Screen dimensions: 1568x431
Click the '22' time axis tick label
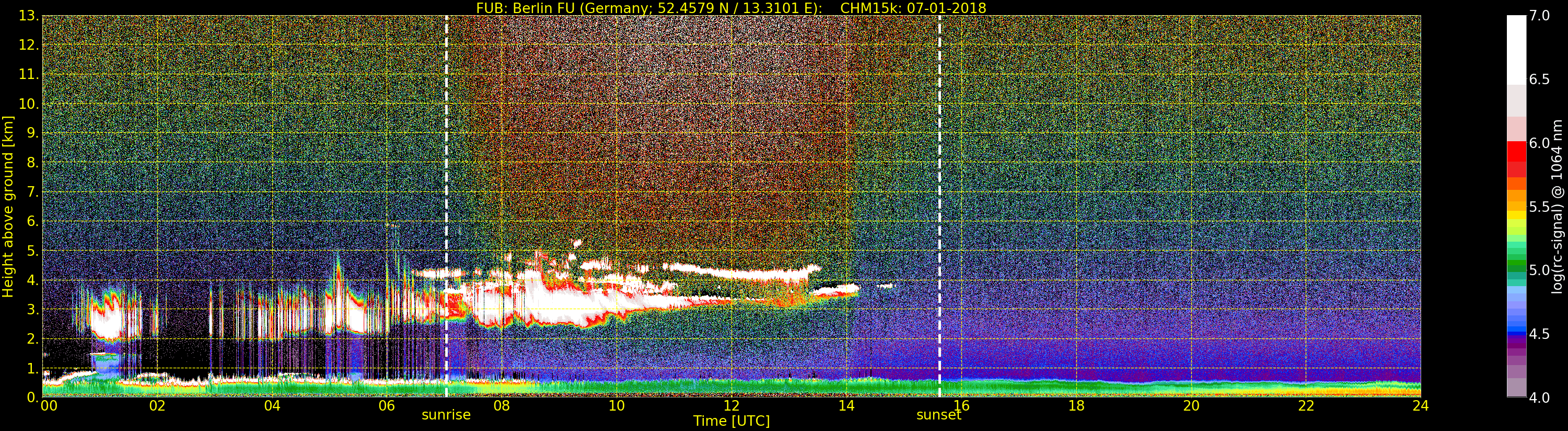click(x=1306, y=406)
